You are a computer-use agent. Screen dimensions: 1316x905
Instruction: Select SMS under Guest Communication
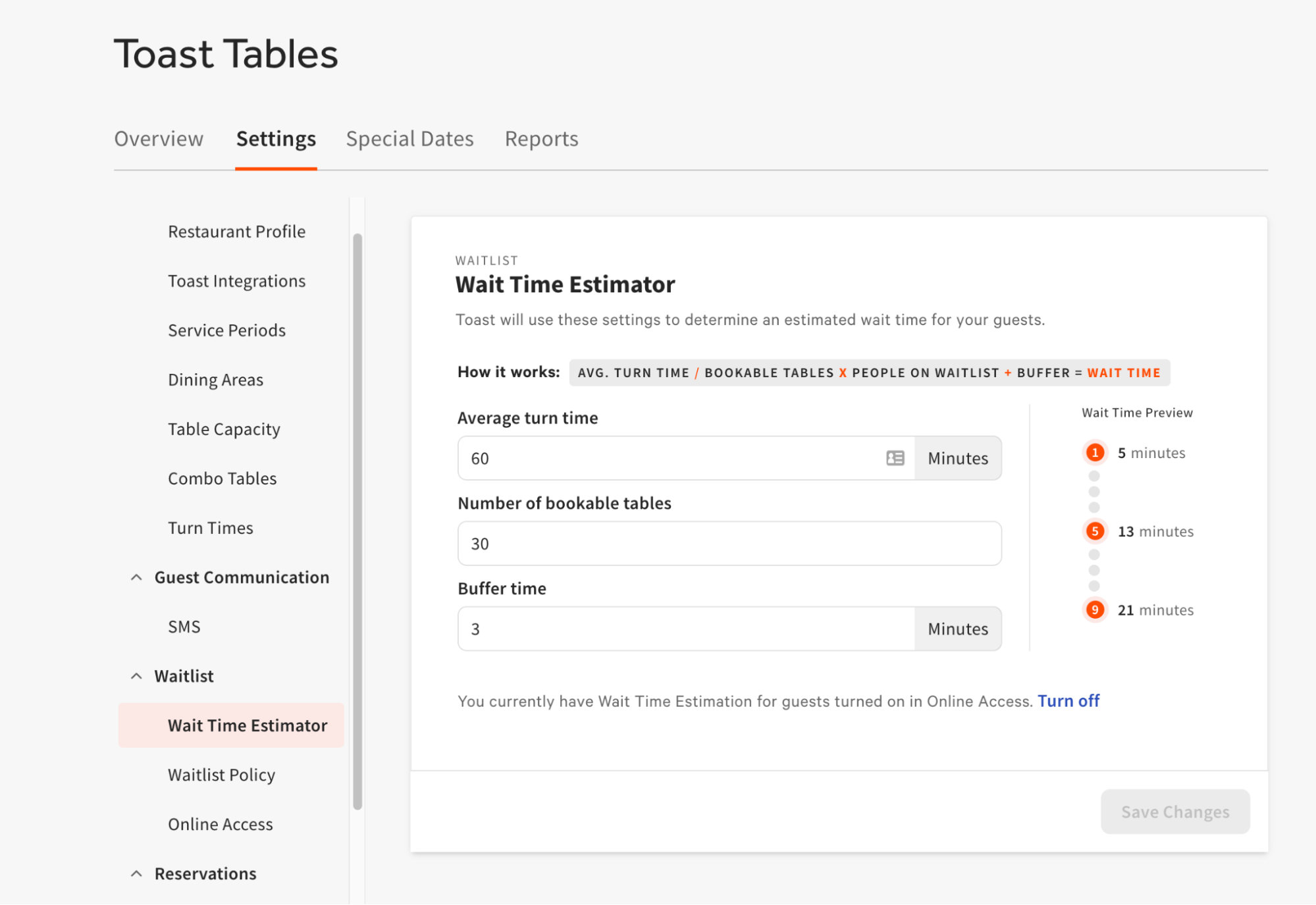(184, 626)
